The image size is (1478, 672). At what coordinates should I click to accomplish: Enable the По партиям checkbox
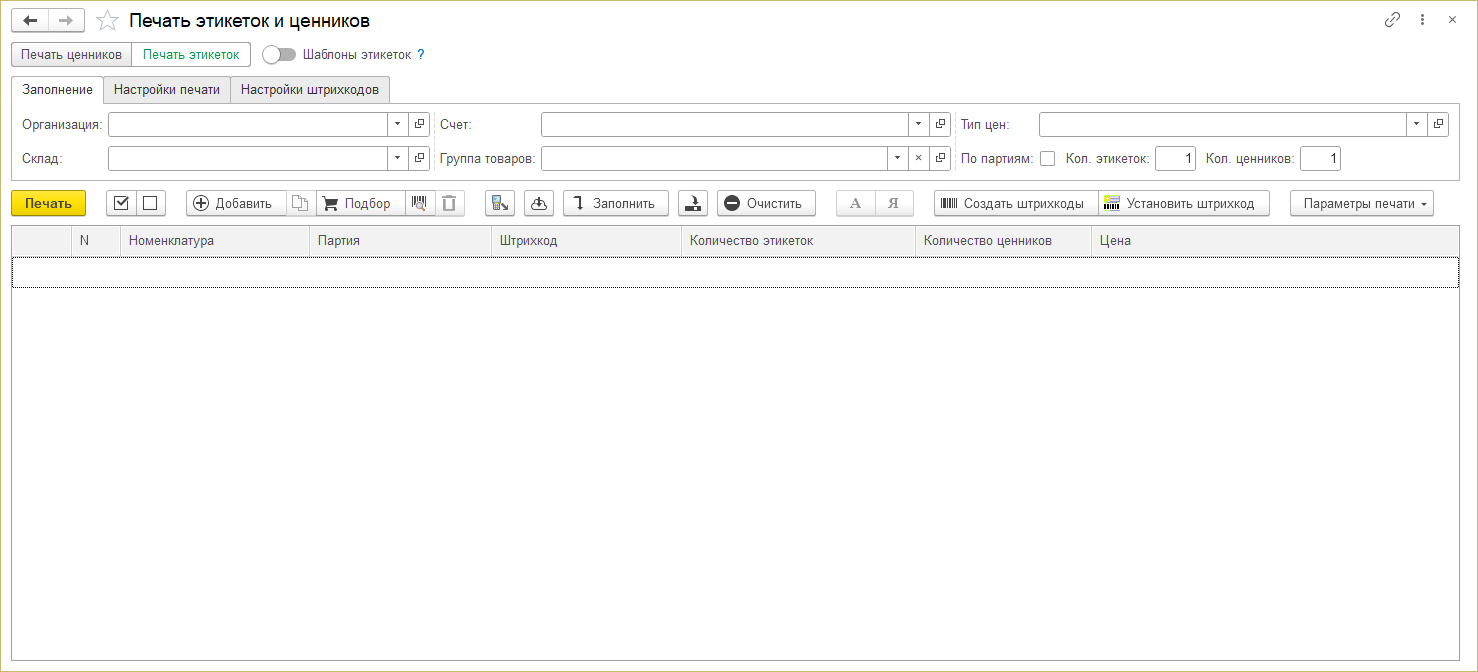[1047, 158]
